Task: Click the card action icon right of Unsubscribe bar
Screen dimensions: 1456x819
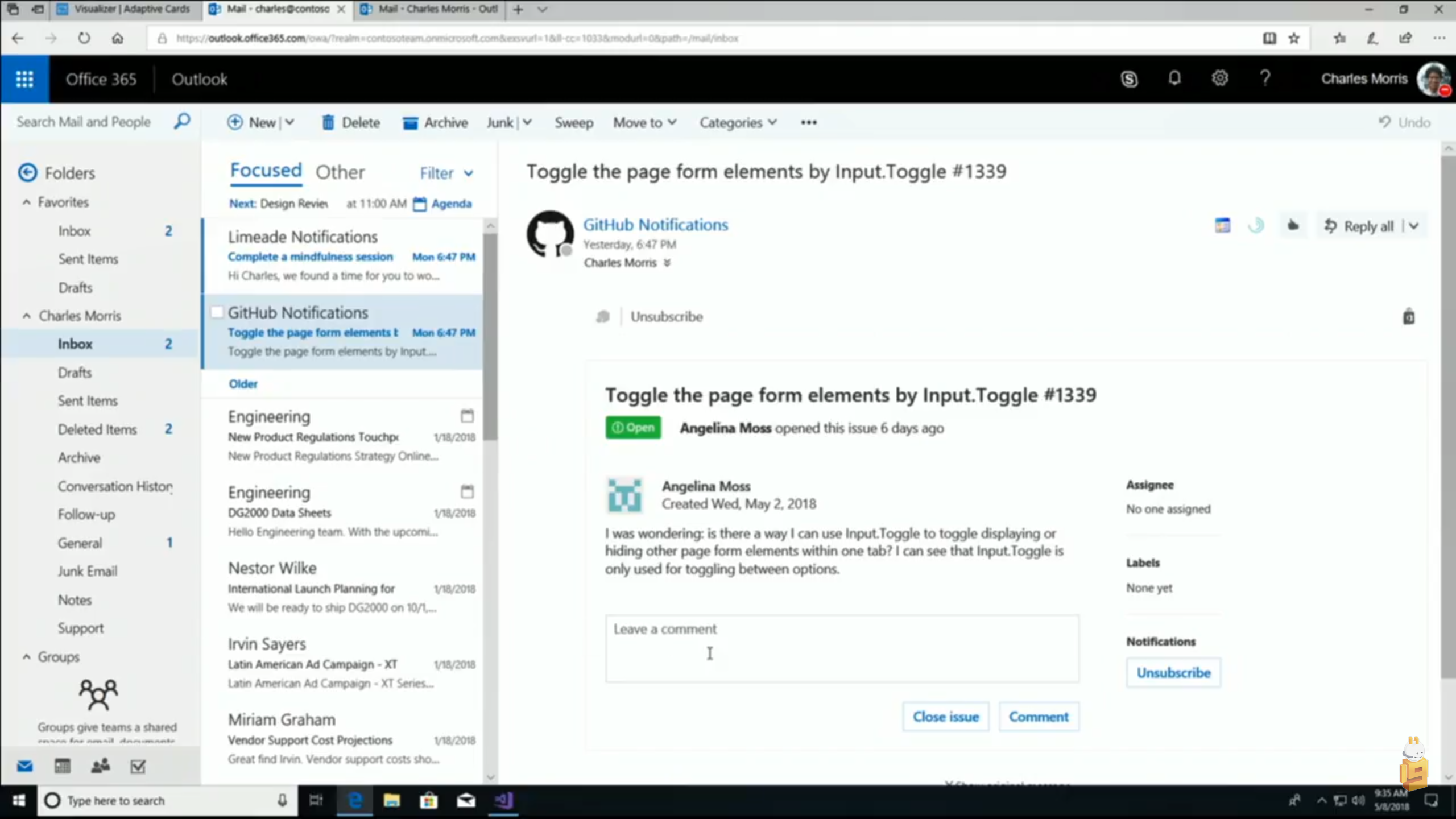Action: [x=1408, y=316]
